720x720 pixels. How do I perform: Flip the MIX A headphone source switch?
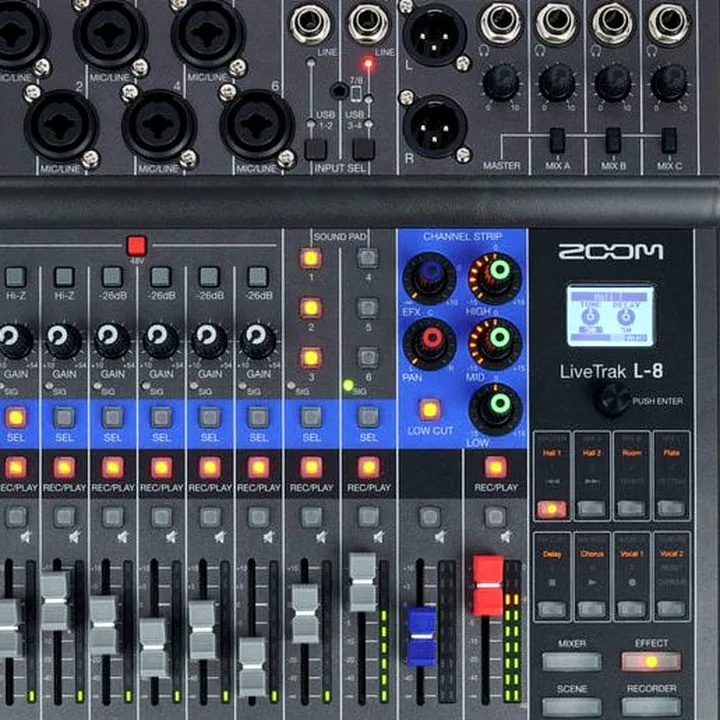(x=557, y=140)
